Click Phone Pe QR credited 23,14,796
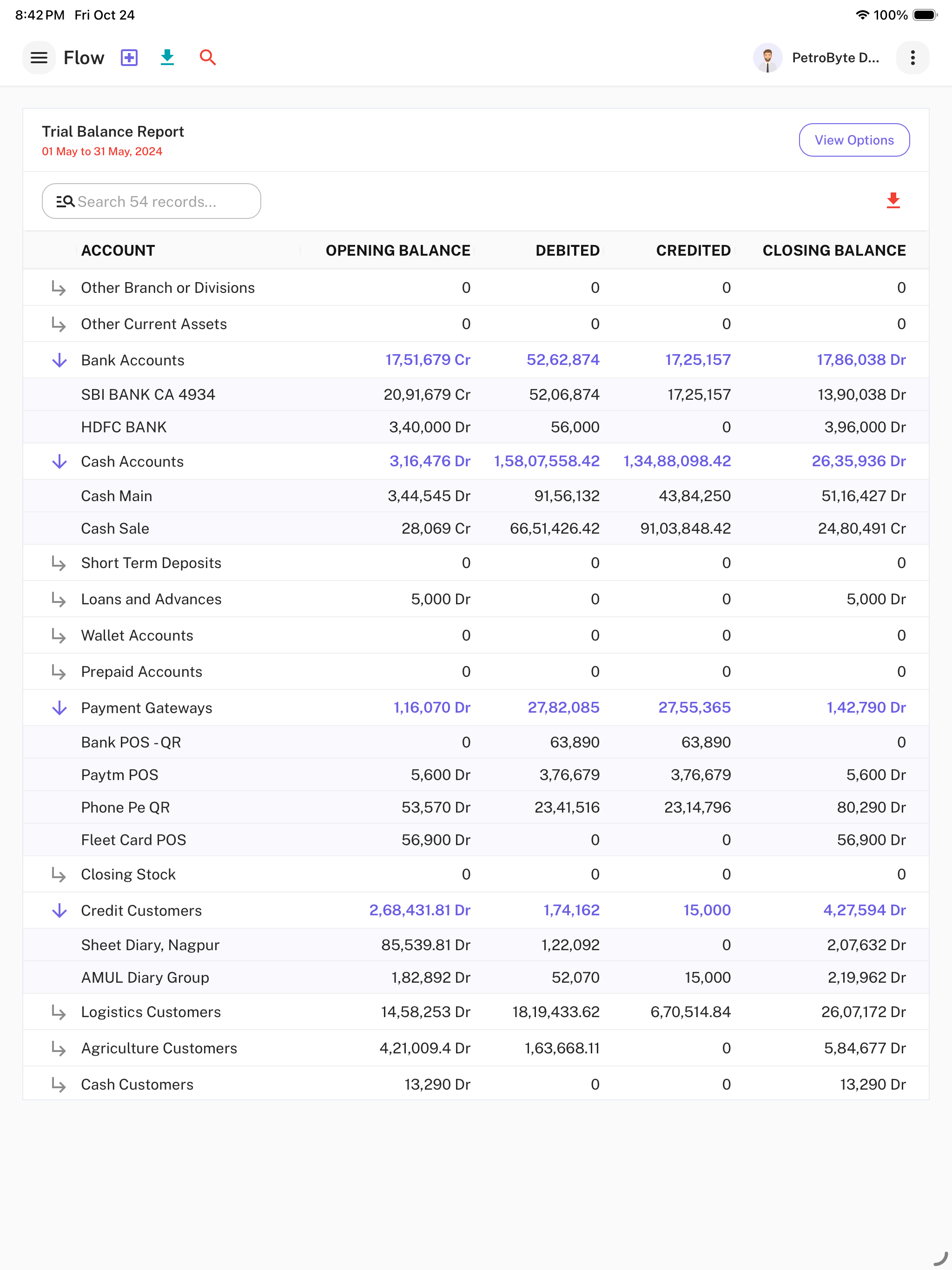Image resolution: width=952 pixels, height=1270 pixels. click(x=697, y=807)
